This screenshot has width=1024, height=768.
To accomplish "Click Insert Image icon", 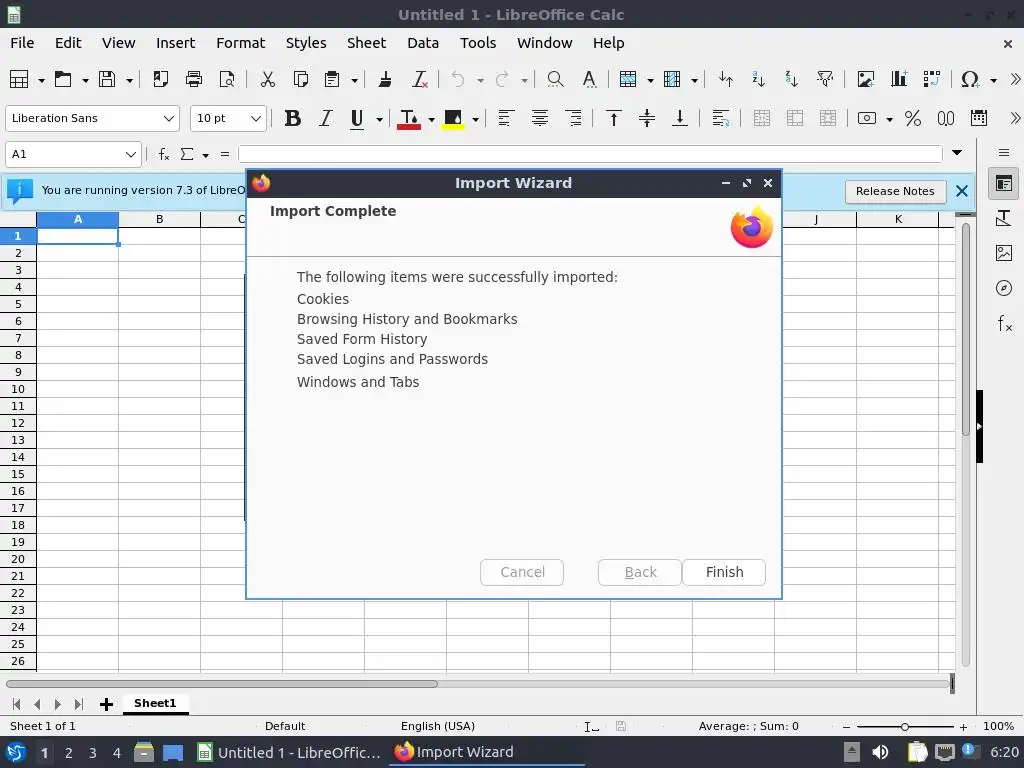I will [x=865, y=80].
